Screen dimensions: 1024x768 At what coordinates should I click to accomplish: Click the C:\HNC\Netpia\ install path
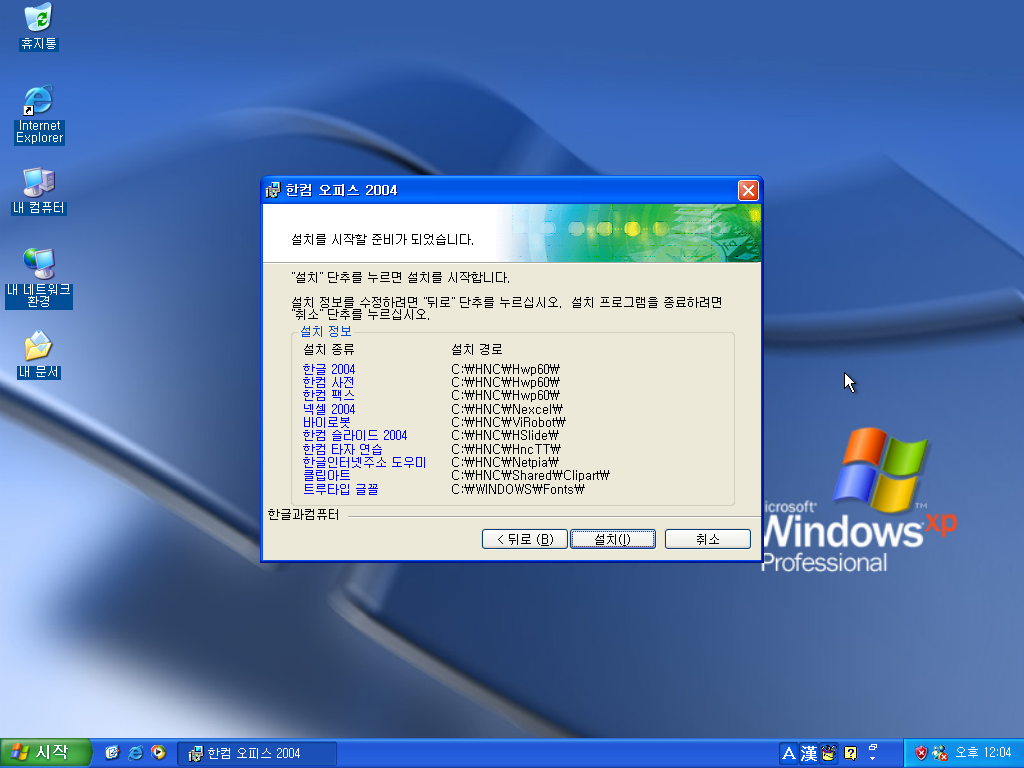pos(505,462)
